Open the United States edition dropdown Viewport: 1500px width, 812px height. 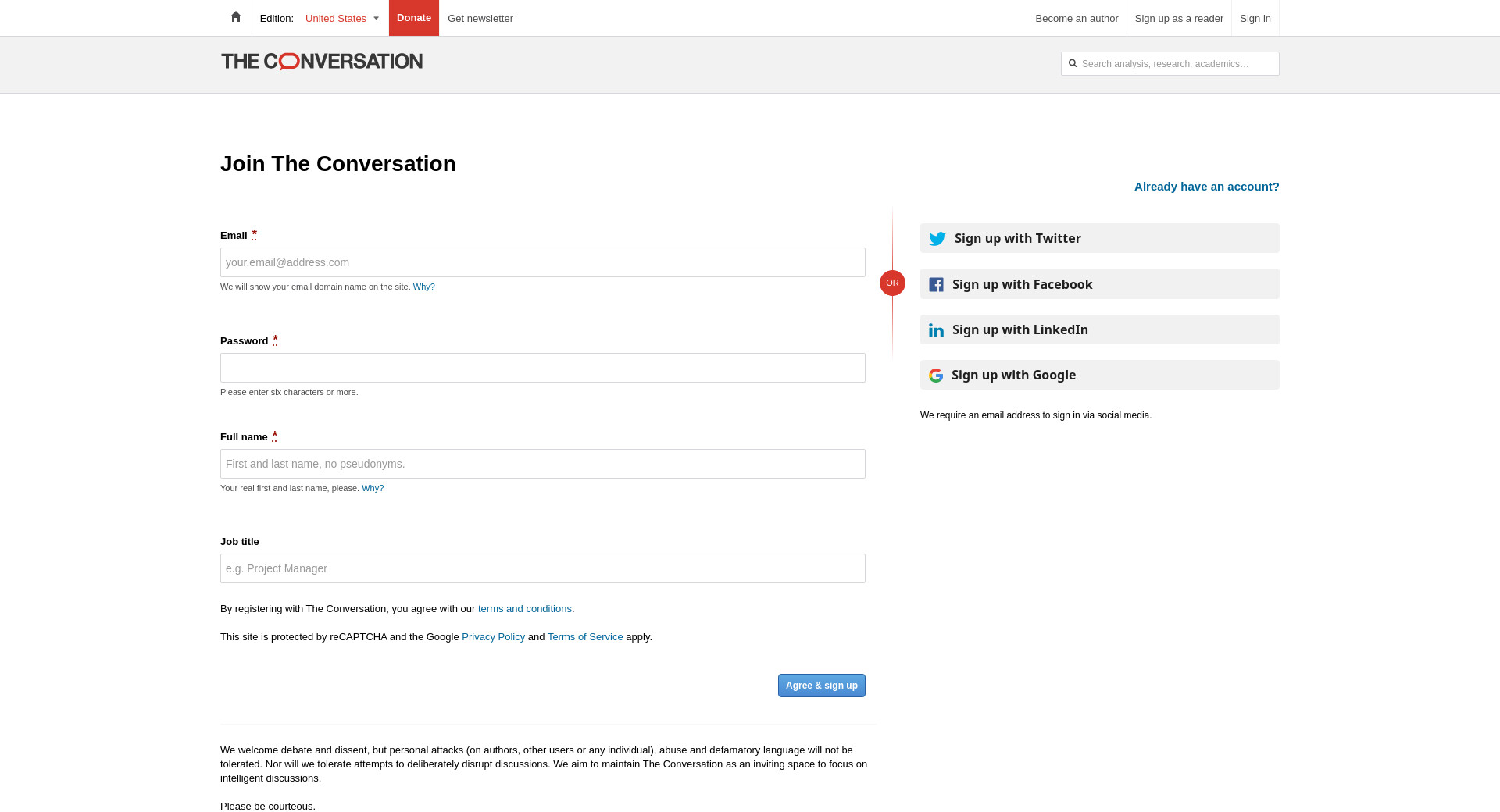pos(342,18)
